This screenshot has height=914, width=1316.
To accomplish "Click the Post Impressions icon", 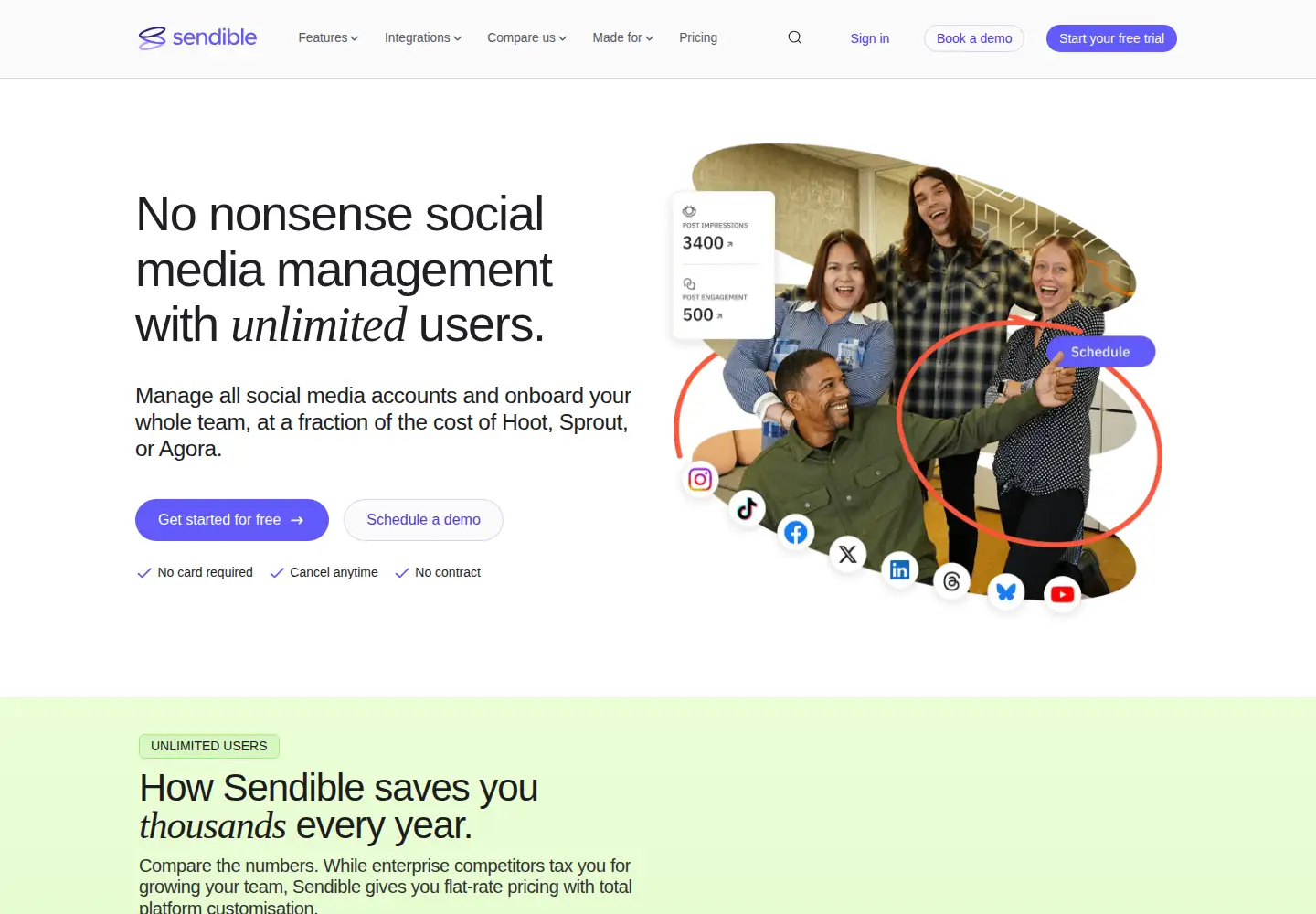I will click(x=689, y=211).
